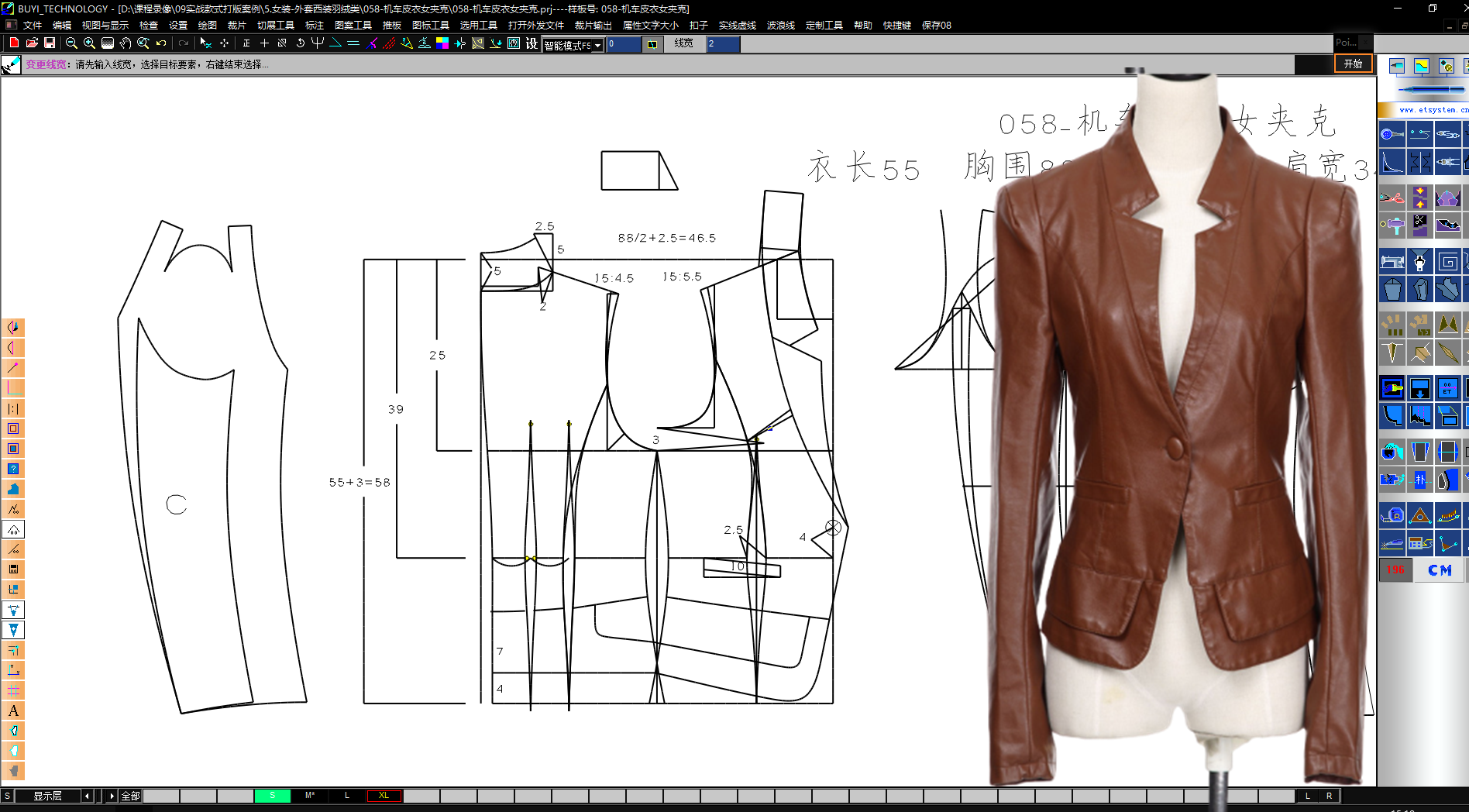Click the ET screen icon in right panel

tap(1447, 388)
